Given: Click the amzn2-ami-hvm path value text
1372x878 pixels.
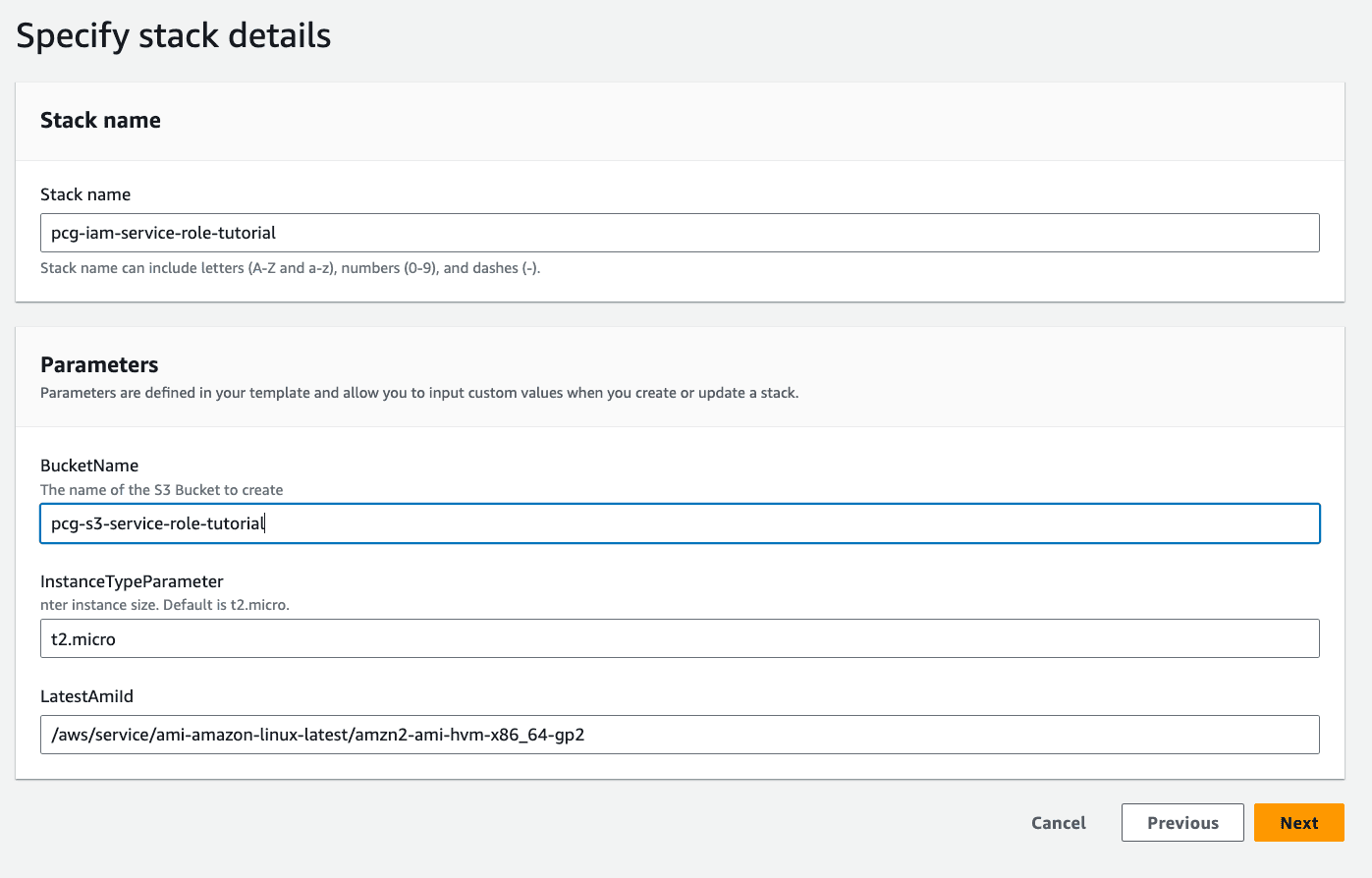Looking at the screenshot, I should pyautogui.click(x=317, y=735).
